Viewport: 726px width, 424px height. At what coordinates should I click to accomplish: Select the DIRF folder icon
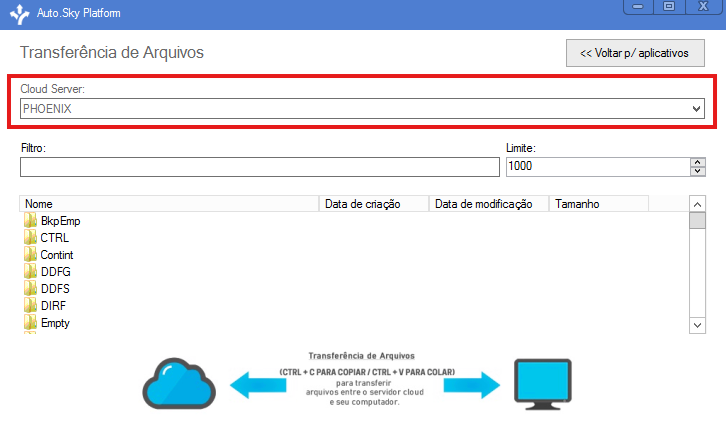tap(30, 306)
